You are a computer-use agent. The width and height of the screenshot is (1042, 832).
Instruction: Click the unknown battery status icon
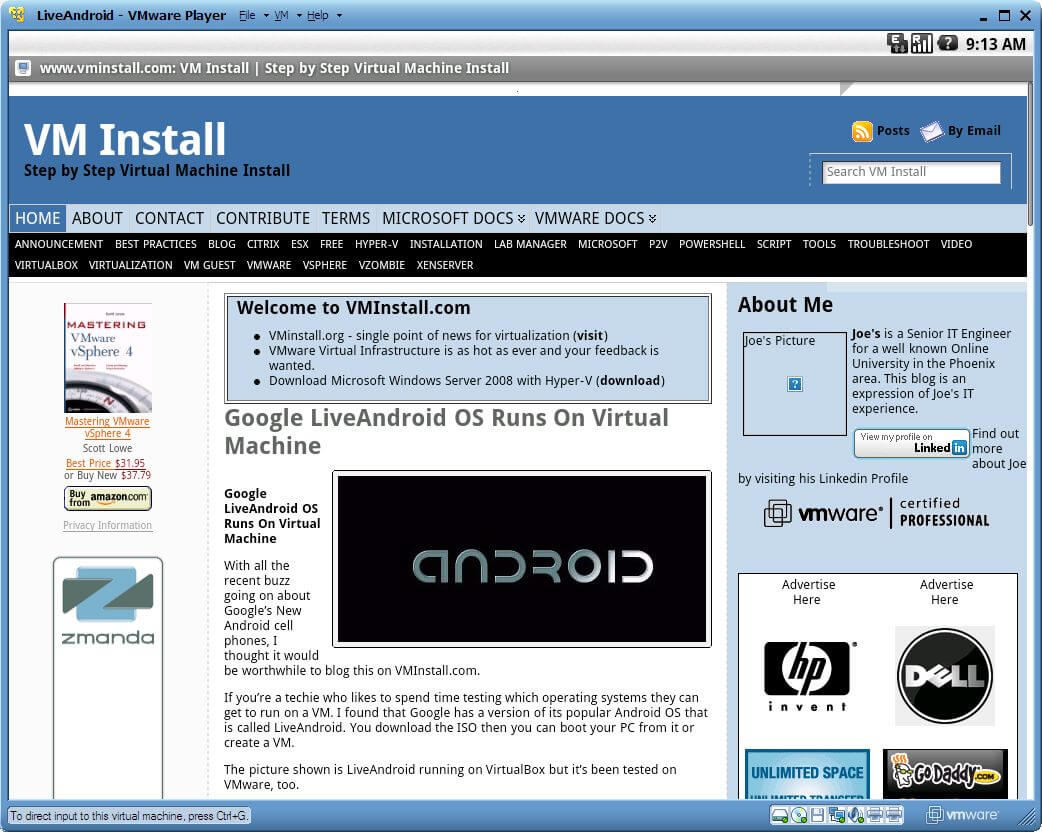pyautogui.click(x=947, y=44)
